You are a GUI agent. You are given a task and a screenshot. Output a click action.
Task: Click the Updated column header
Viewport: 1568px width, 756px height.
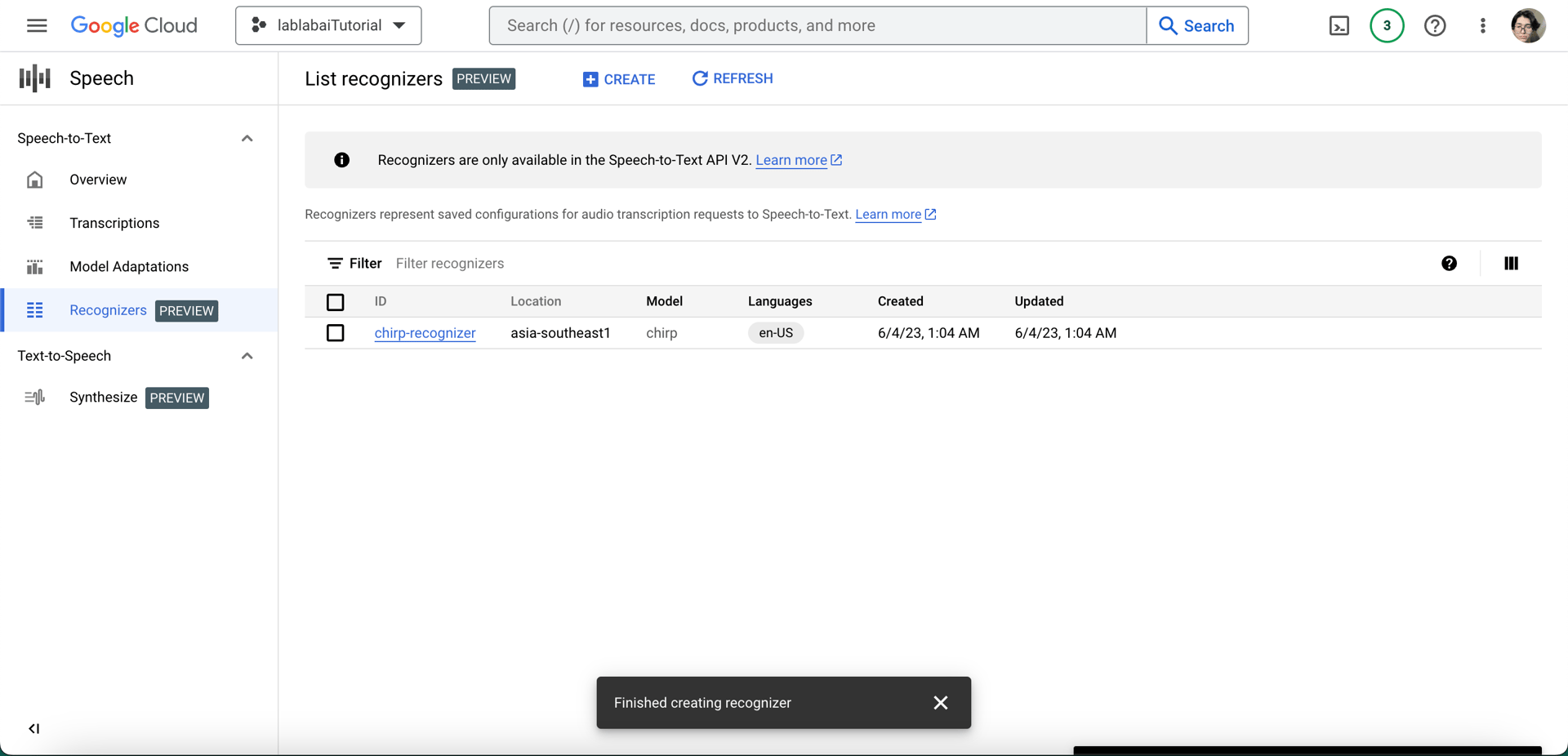(1039, 301)
